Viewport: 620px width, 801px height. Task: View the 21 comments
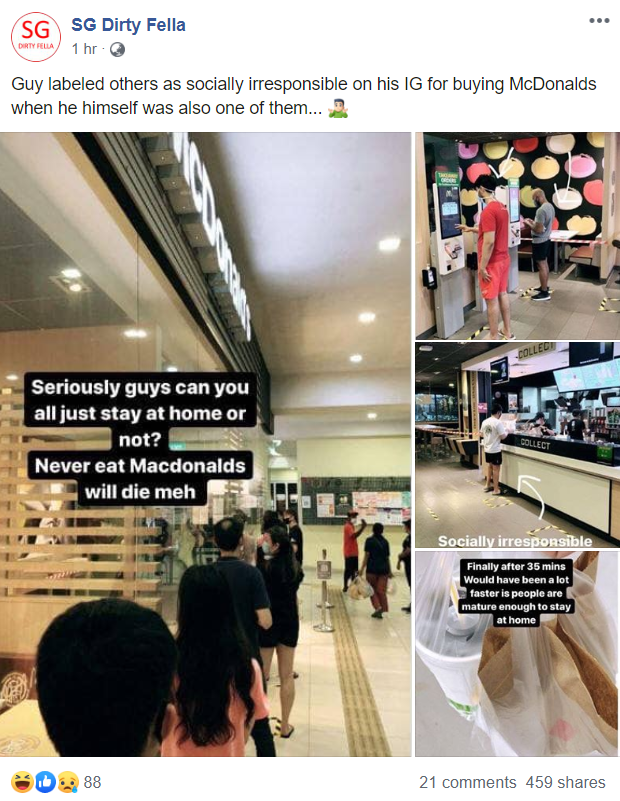pos(468,782)
